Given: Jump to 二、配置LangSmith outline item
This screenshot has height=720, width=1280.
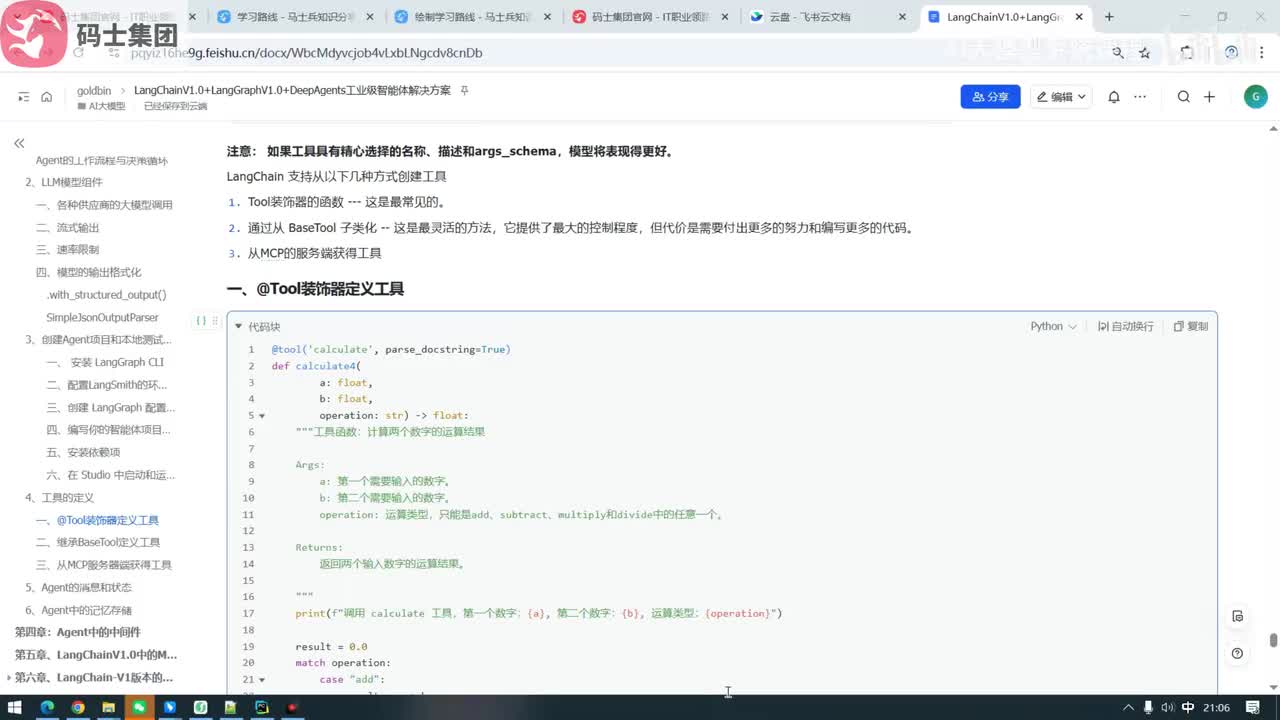Looking at the screenshot, I should pos(107,385).
